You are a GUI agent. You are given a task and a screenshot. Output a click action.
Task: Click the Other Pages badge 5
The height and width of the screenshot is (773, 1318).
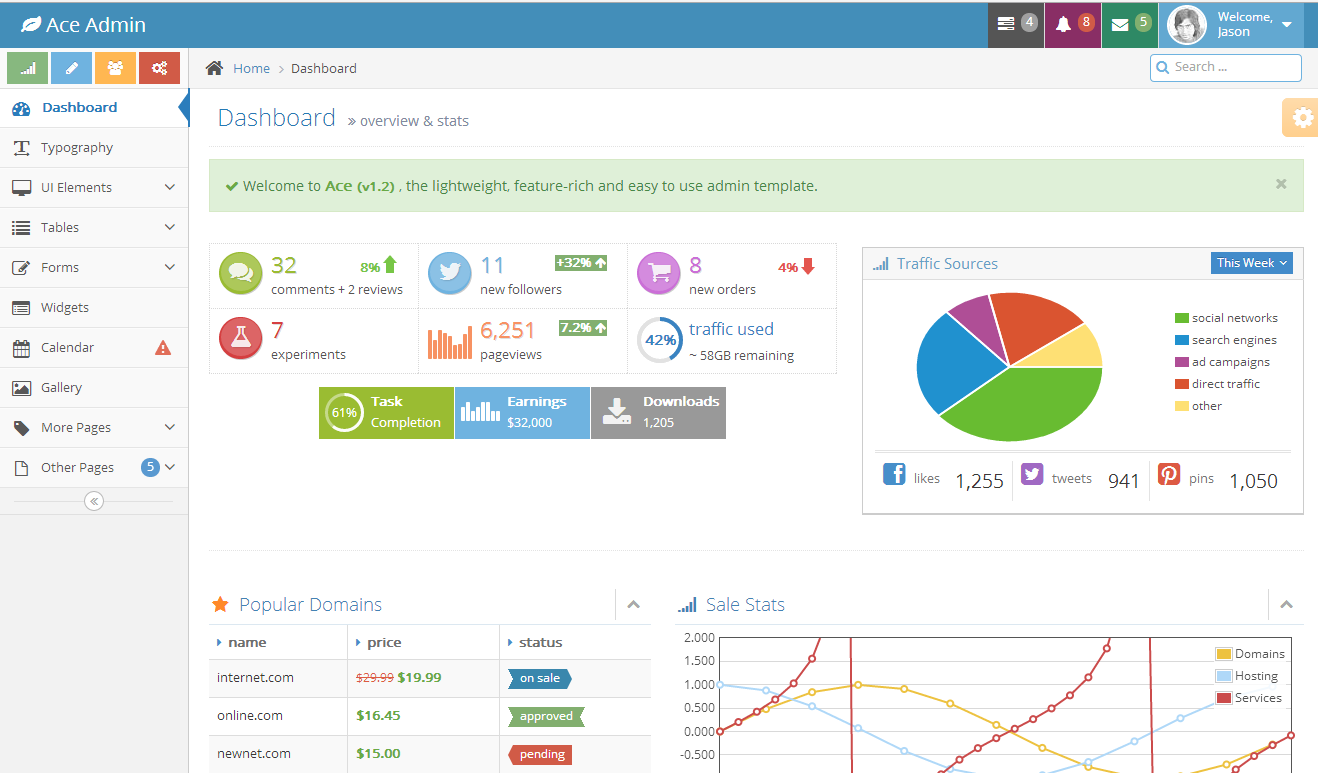150,467
